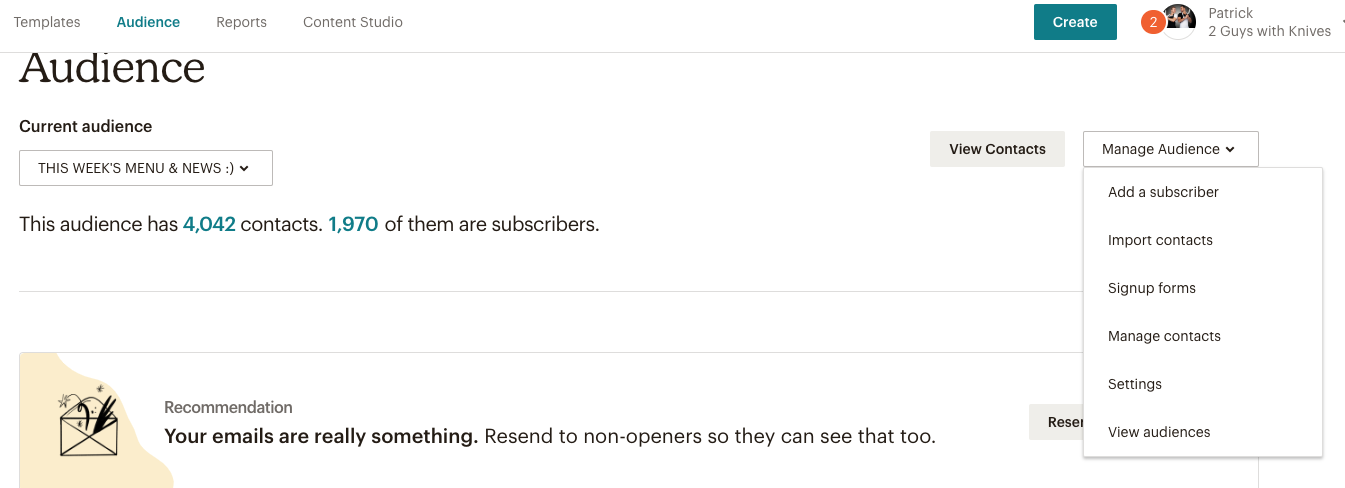Open the Reports tab
This screenshot has height=488, width=1345.
(241, 22)
